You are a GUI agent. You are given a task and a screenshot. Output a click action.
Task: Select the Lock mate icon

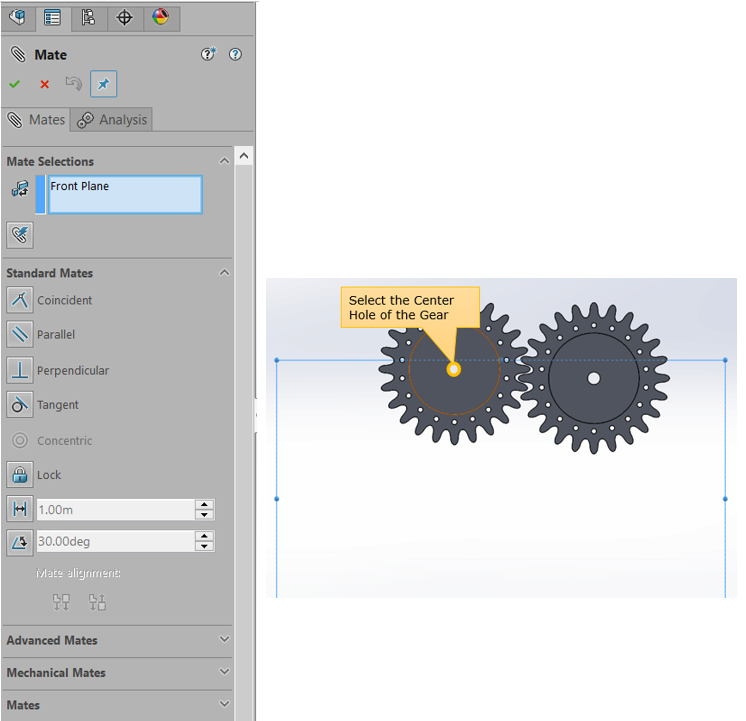pyautogui.click(x=20, y=474)
